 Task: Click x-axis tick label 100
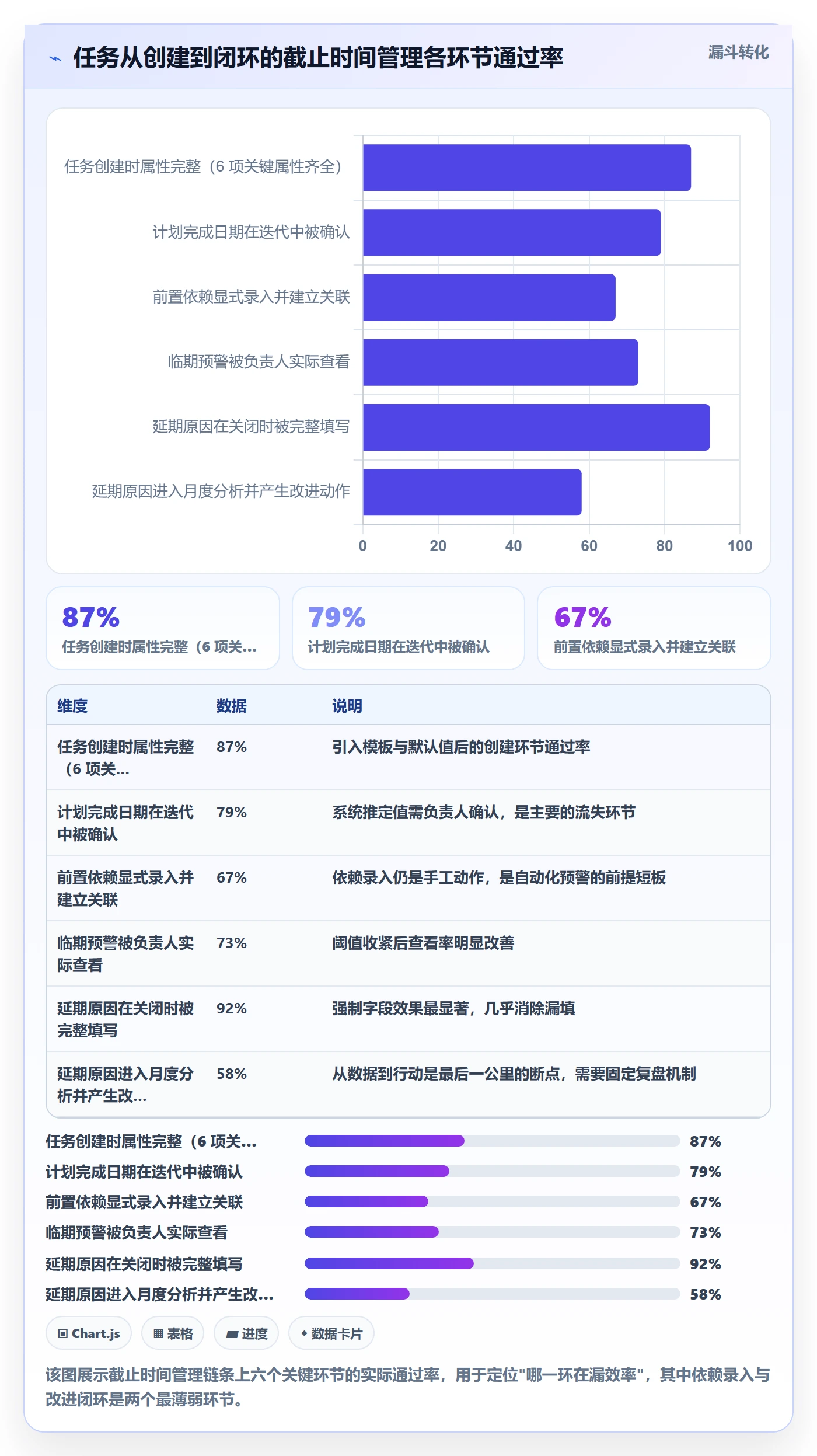click(x=740, y=546)
